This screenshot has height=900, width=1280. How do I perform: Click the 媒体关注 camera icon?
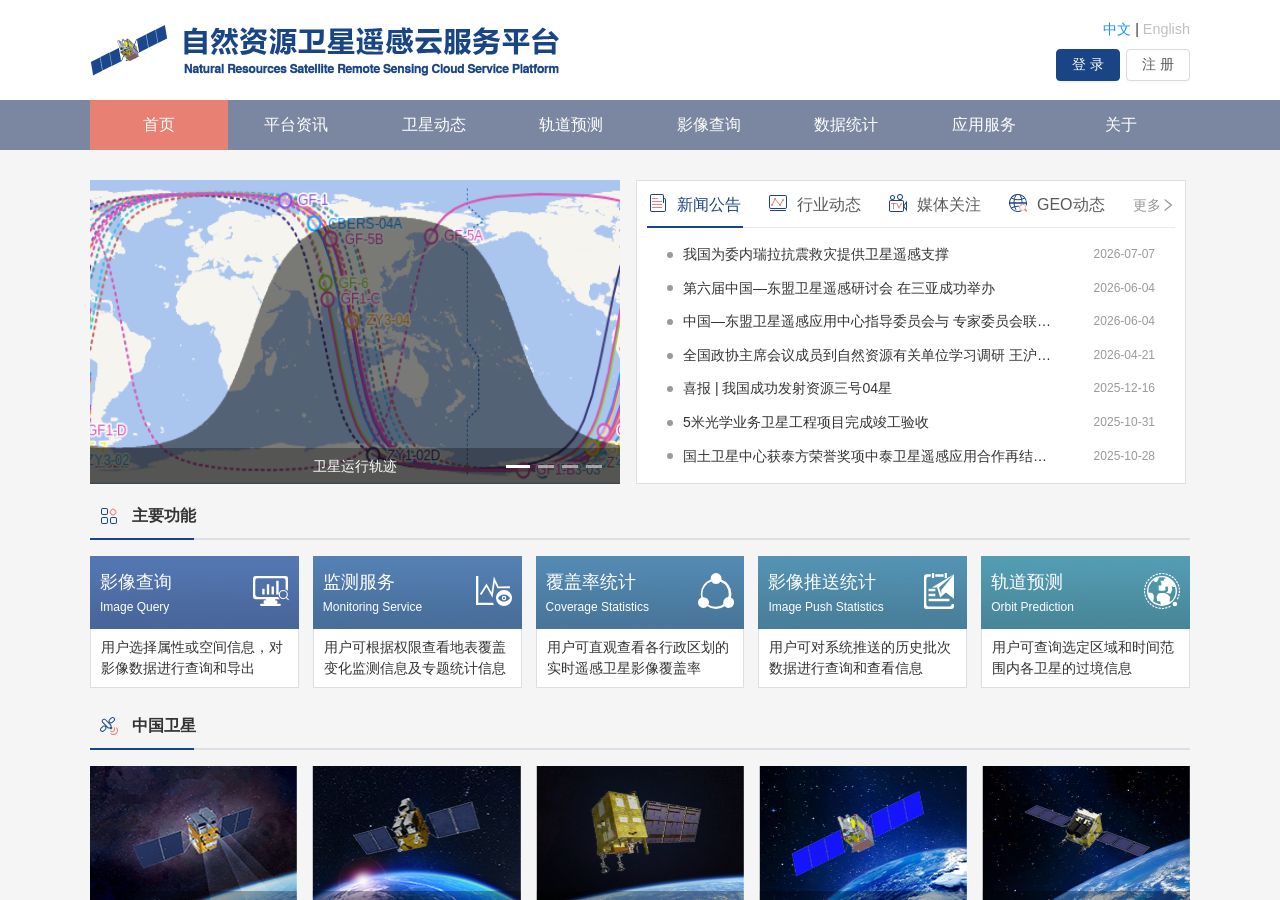(898, 204)
